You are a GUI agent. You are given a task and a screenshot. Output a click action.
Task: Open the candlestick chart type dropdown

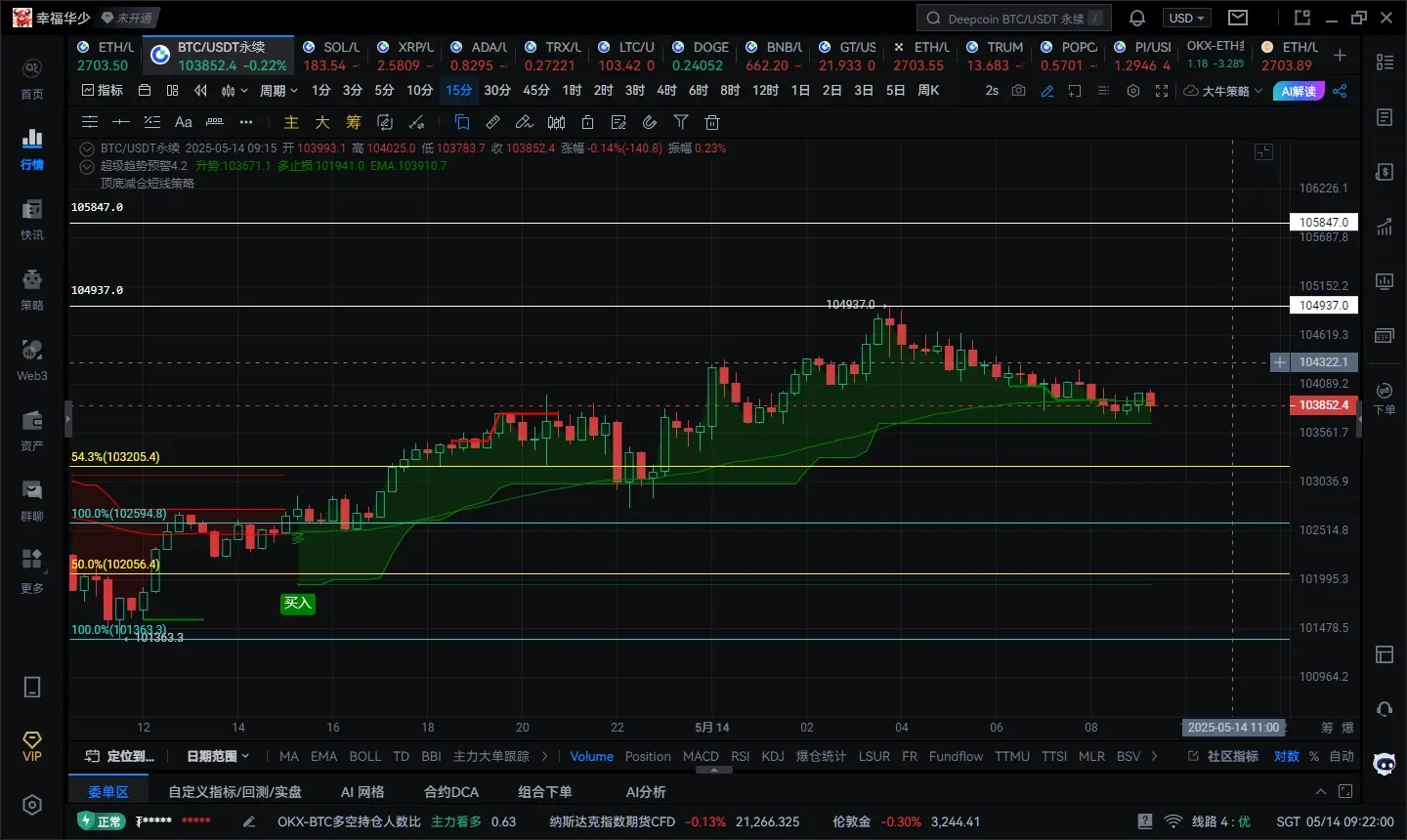(x=233, y=90)
